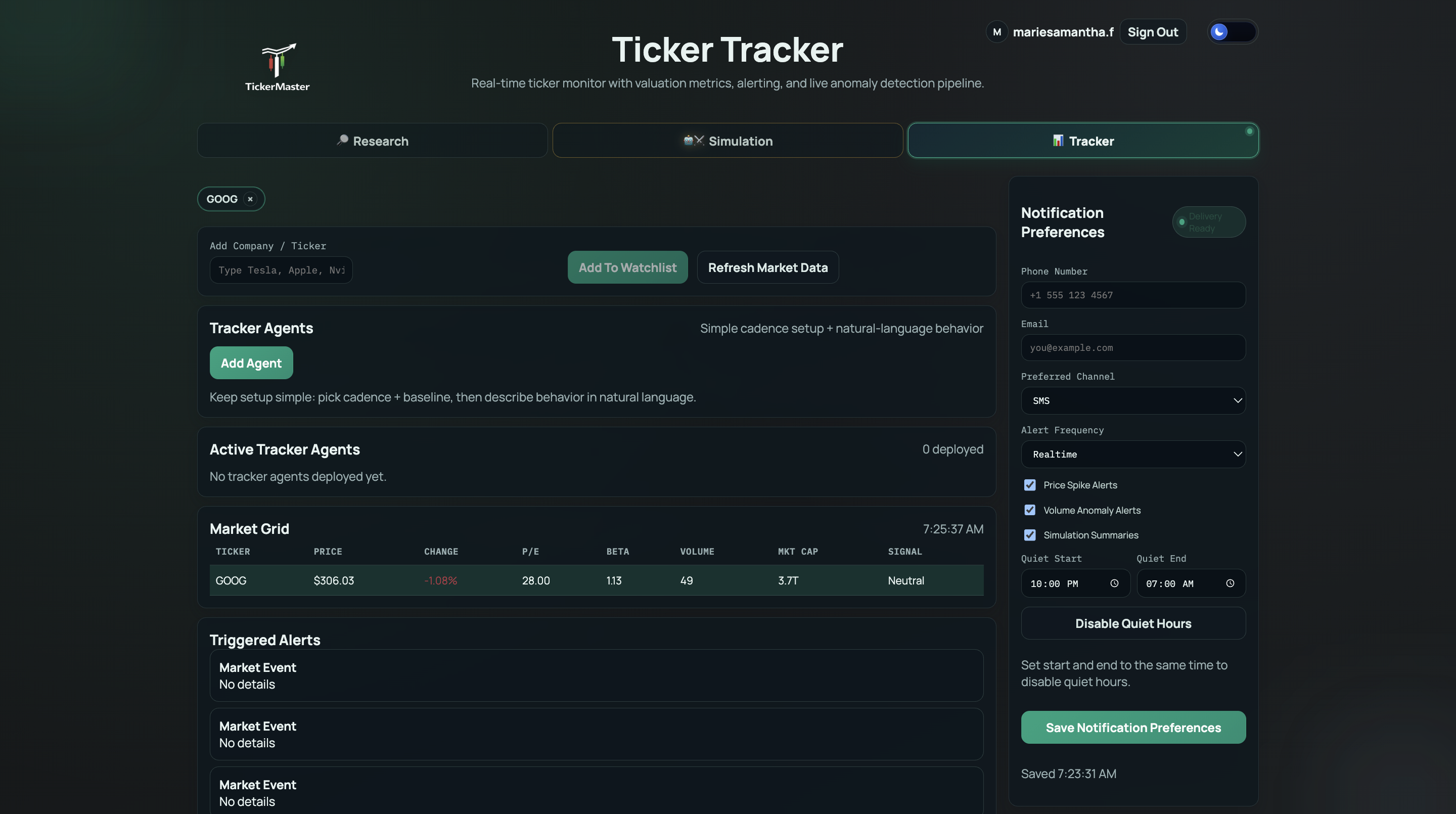The width and height of the screenshot is (1456, 814).
Task: Click the clock icon in Quiet End
Action: pyautogui.click(x=1230, y=583)
